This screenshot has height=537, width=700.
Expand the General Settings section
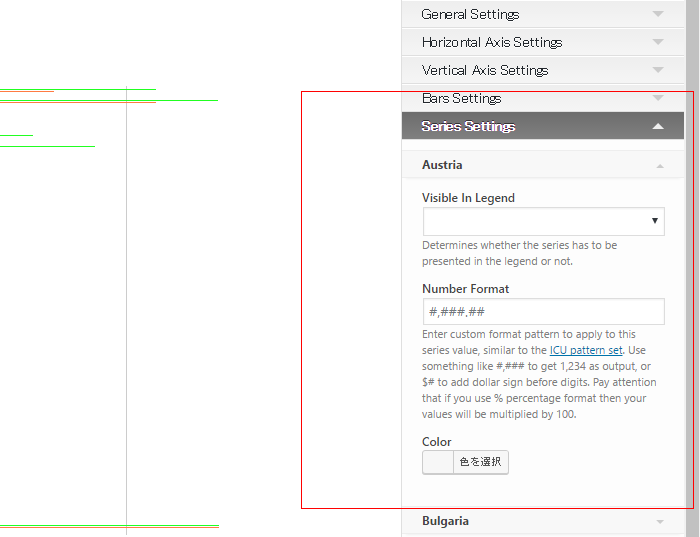[x=542, y=14]
